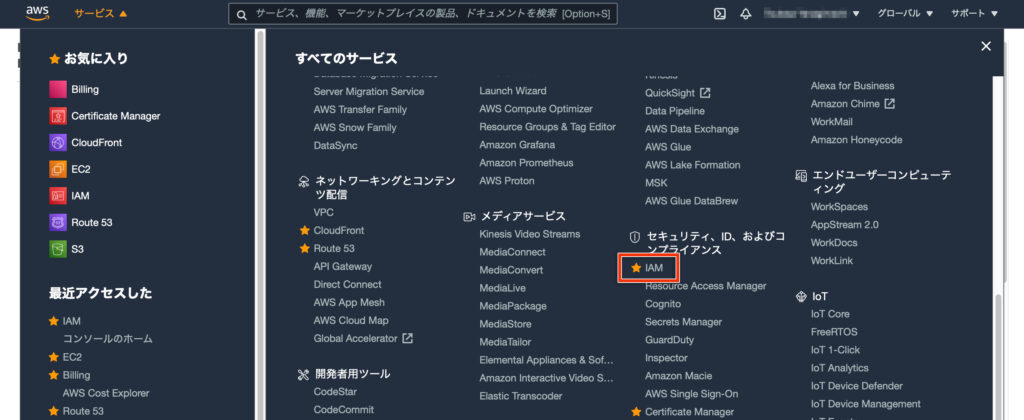
Task: Toggle star beside Route 53 in recently accessed
Action: [54, 411]
